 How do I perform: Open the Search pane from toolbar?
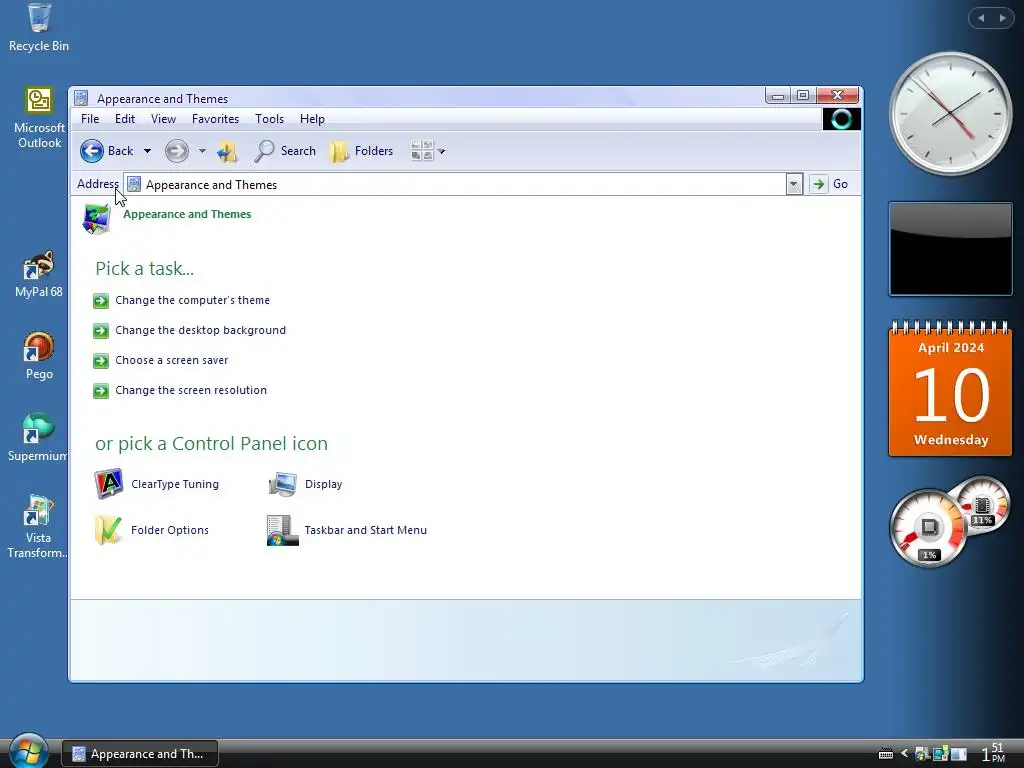tap(285, 151)
